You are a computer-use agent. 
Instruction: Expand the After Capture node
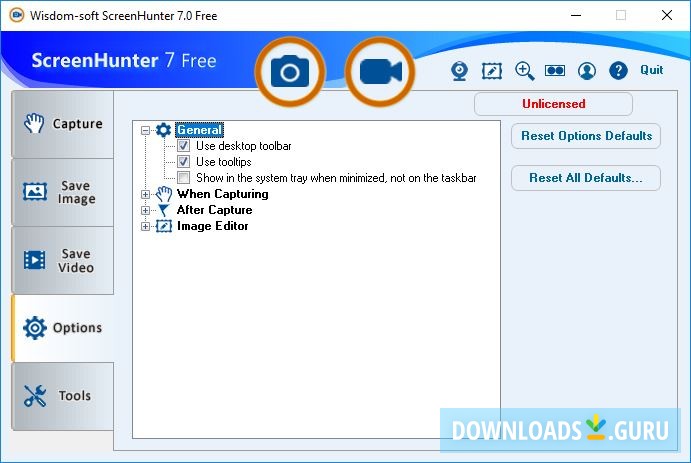145,211
